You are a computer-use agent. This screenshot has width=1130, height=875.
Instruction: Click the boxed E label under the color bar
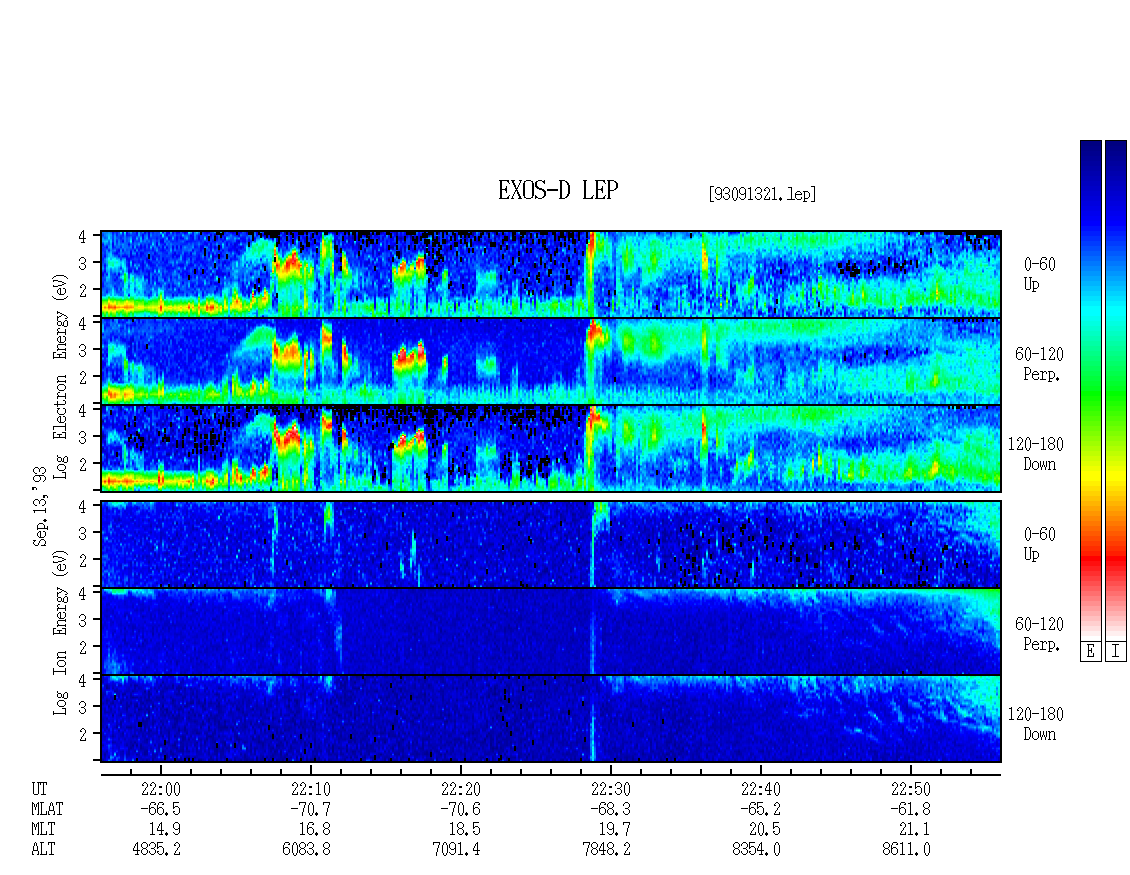(x=1090, y=652)
